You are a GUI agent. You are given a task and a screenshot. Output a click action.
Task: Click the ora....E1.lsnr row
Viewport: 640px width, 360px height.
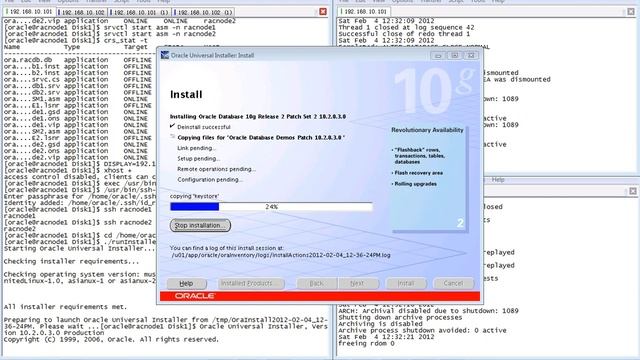tap(78, 106)
